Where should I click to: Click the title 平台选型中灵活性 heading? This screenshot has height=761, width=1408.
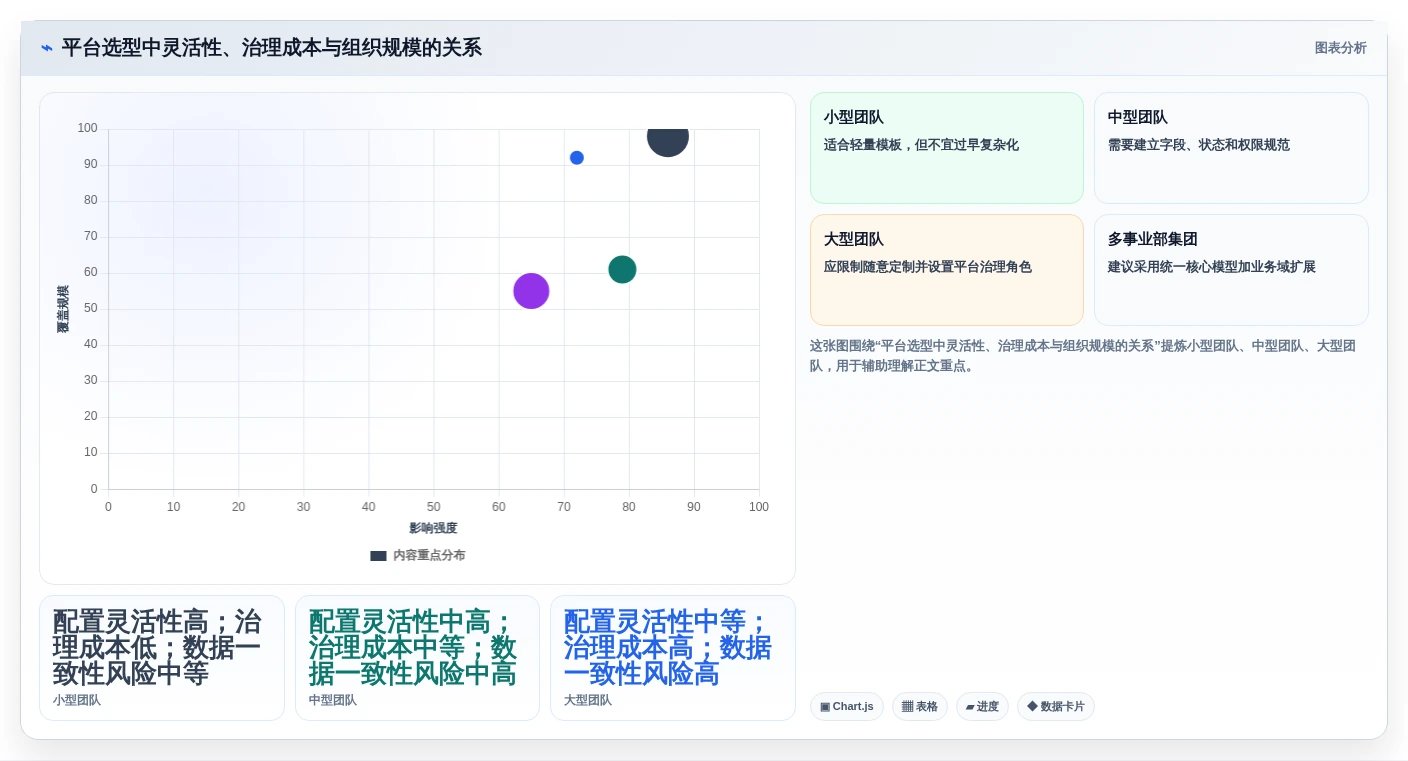[x=272, y=48]
